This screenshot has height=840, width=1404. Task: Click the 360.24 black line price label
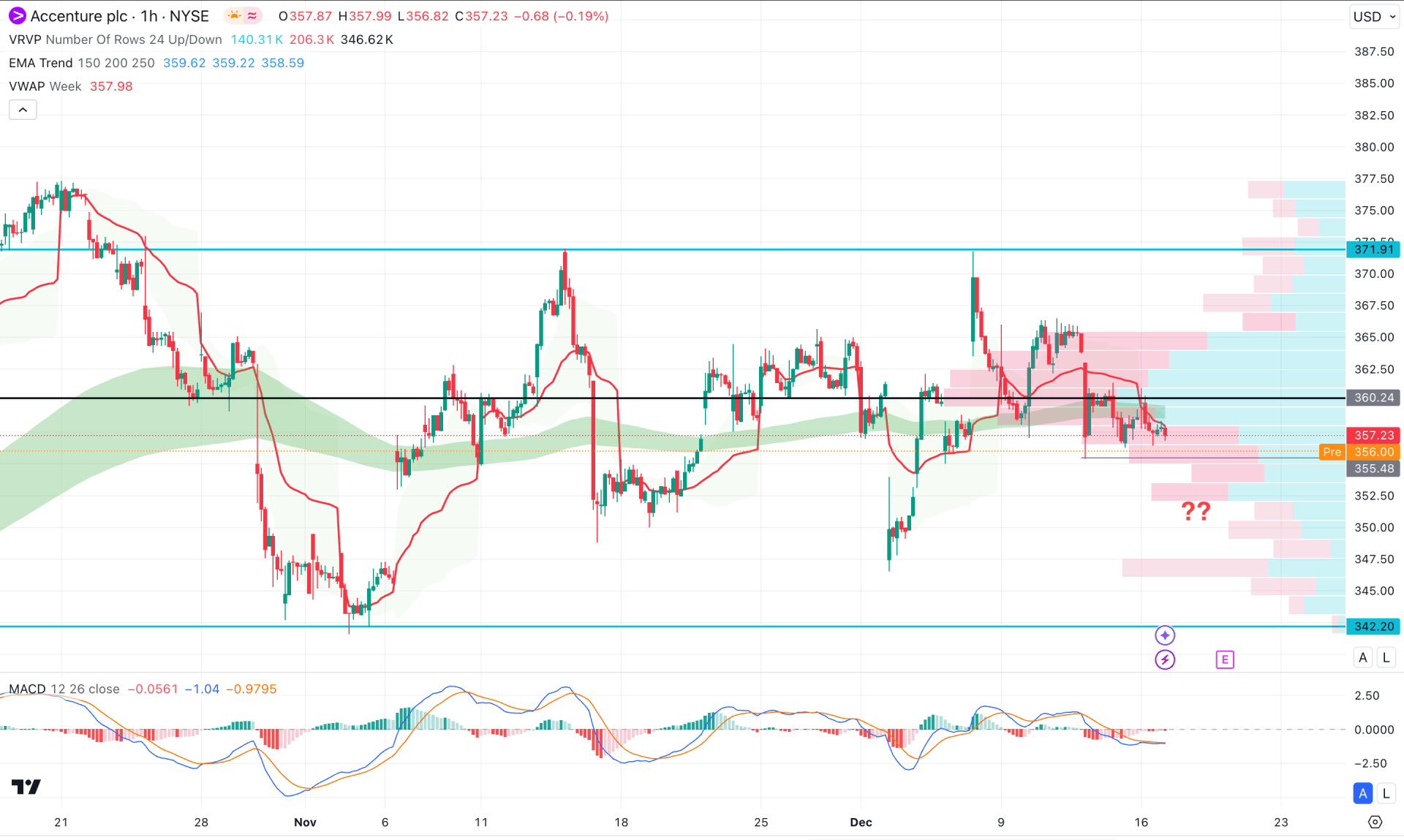tap(1373, 398)
